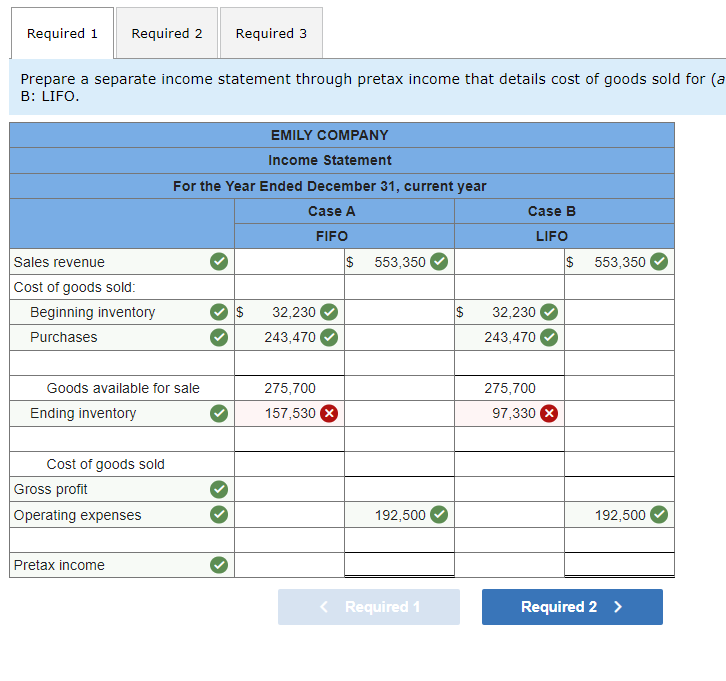Click green check beside Operating expenses label
The image size is (726, 681).
pyautogui.click(x=219, y=514)
